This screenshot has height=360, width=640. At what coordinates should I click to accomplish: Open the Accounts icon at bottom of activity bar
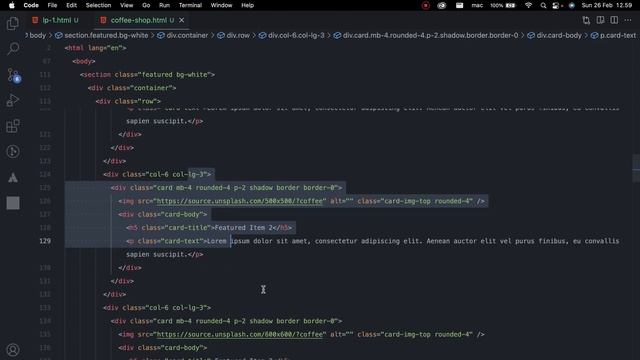(x=13, y=350)
